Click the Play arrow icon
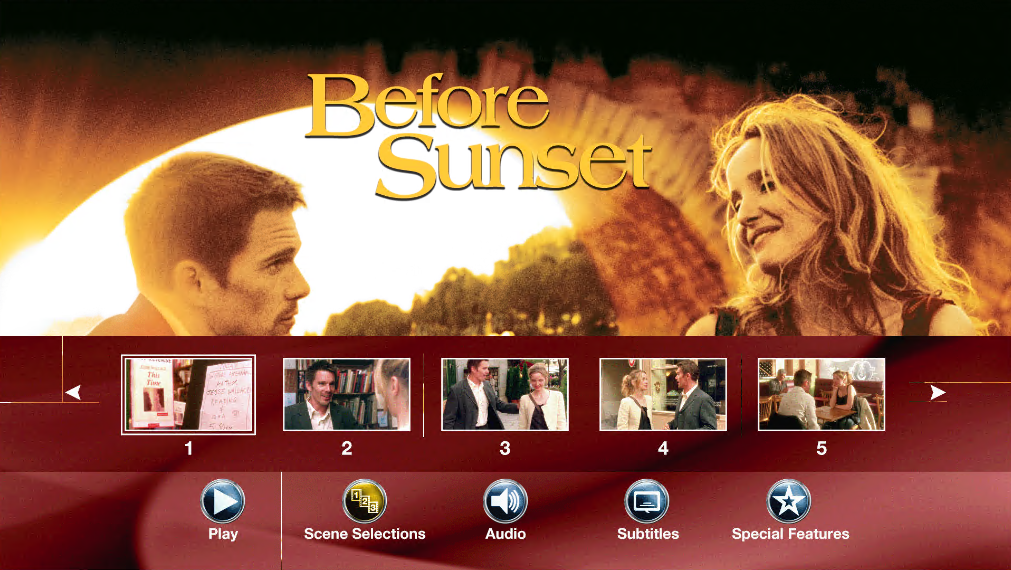1011x570 pixels. [x=222, y=501]
